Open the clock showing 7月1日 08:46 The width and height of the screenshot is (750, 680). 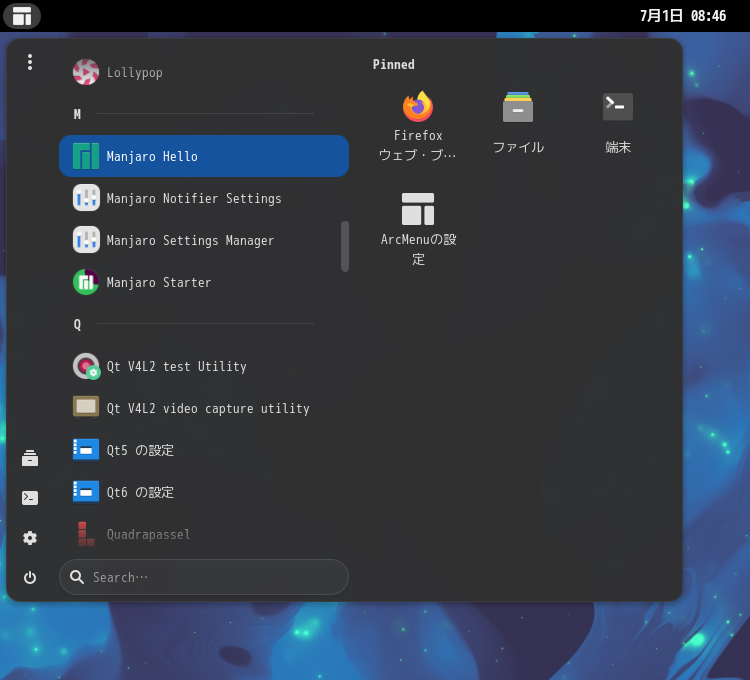point(683,16)
